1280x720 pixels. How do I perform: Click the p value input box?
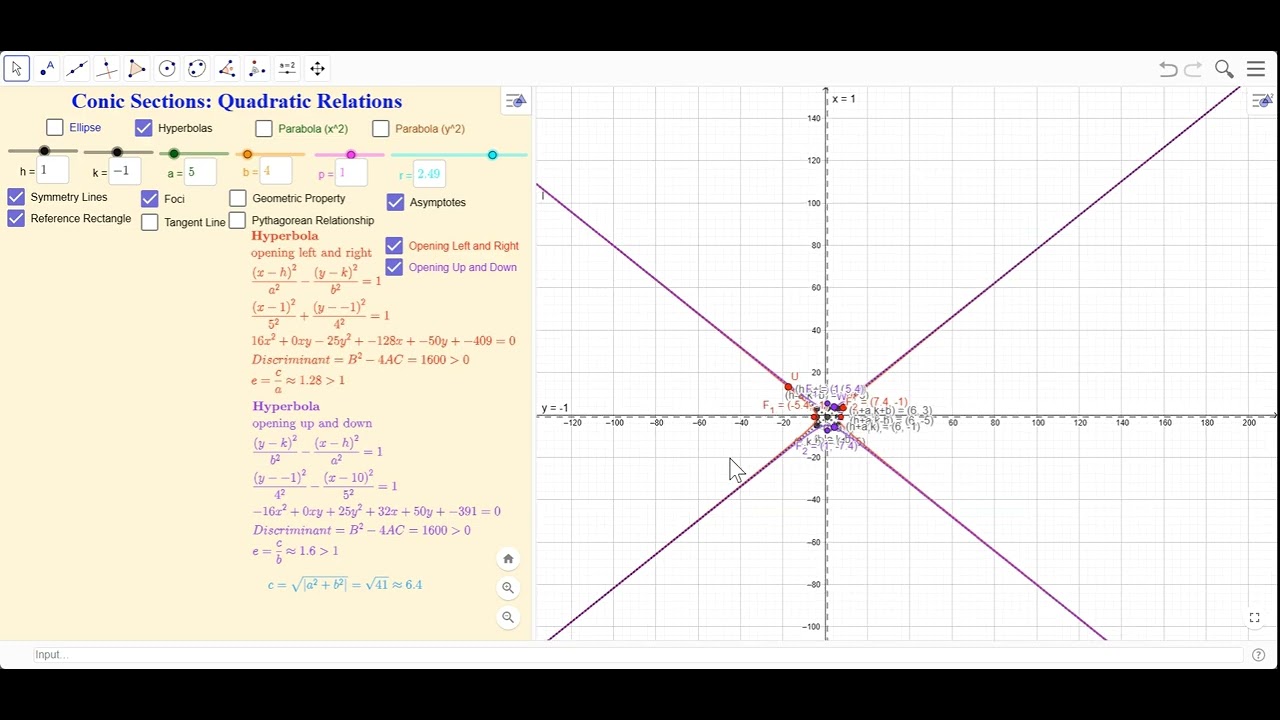click(352, 172)
